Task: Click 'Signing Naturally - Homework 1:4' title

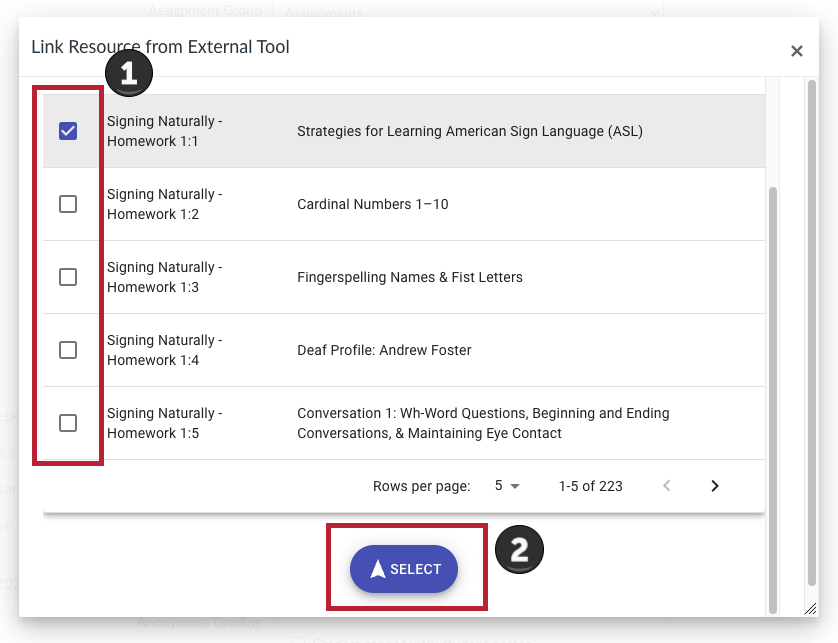Action: [x=165, y=350]
